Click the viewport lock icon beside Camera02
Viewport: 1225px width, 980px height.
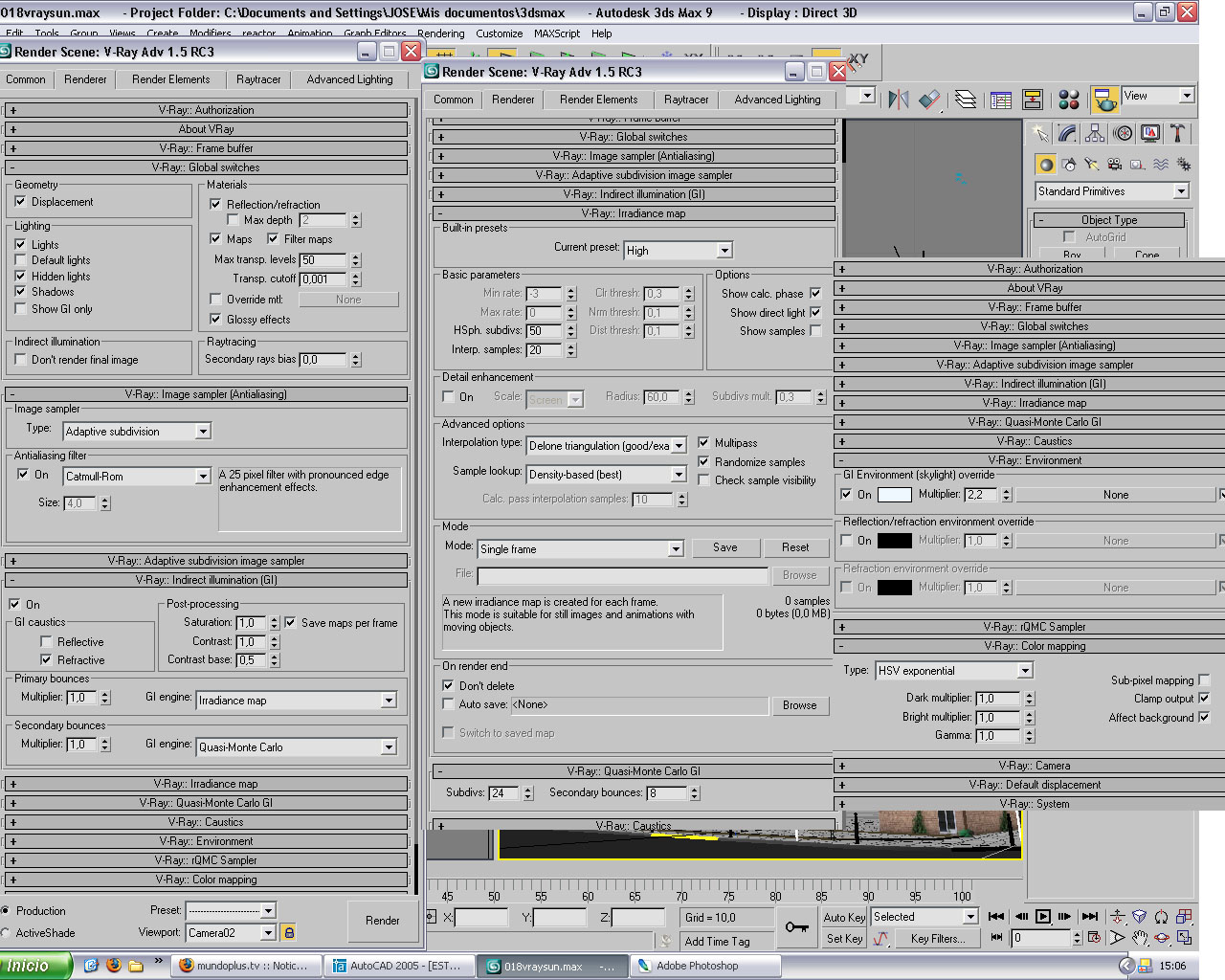tap(289, 932)
